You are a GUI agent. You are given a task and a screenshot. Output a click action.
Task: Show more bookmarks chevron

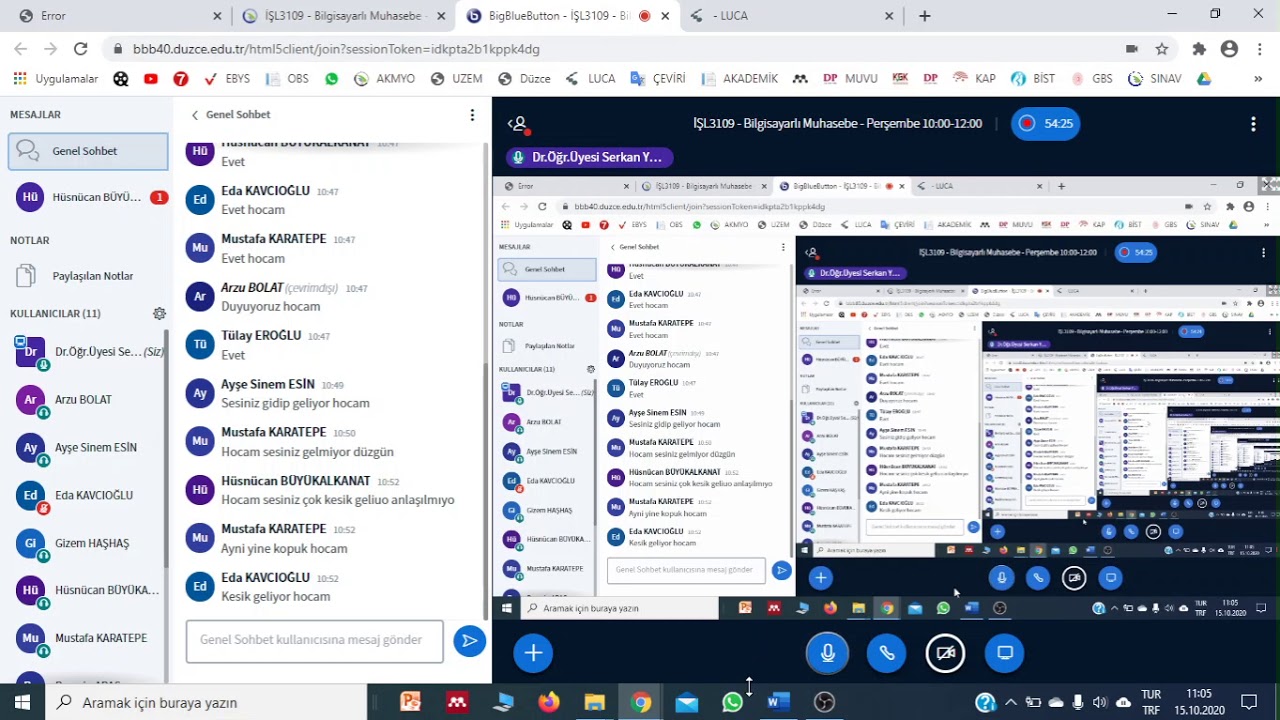click(x=1259, y=79)
